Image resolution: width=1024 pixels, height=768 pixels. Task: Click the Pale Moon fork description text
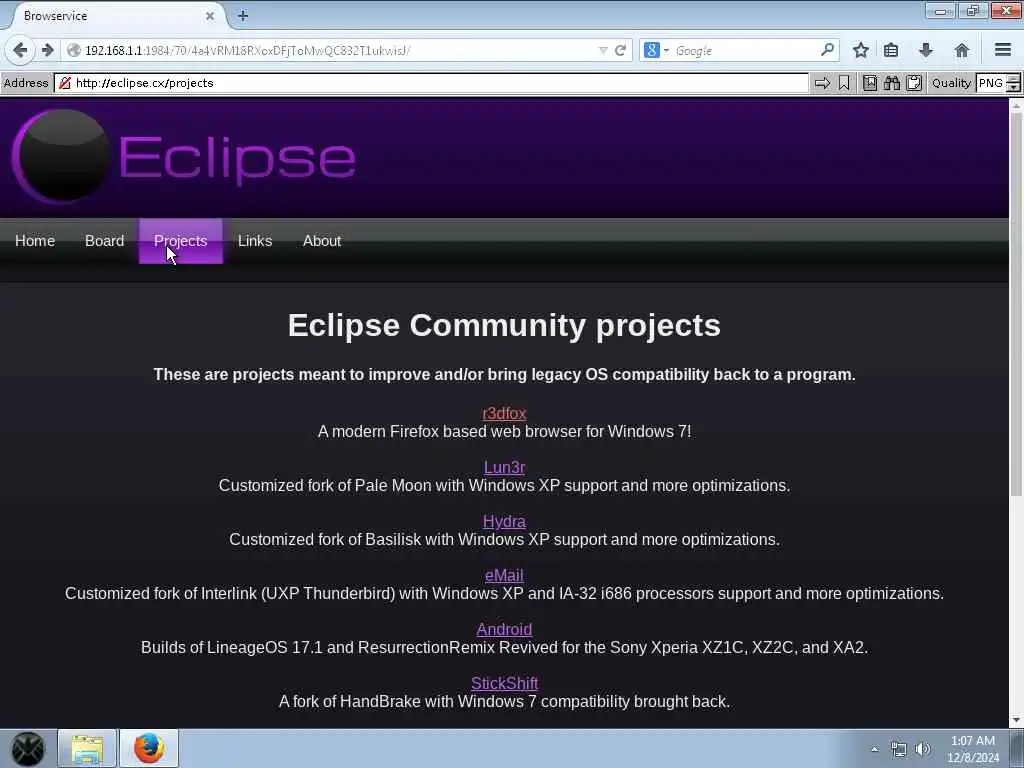pyautogui.click(x=504, y=486)
